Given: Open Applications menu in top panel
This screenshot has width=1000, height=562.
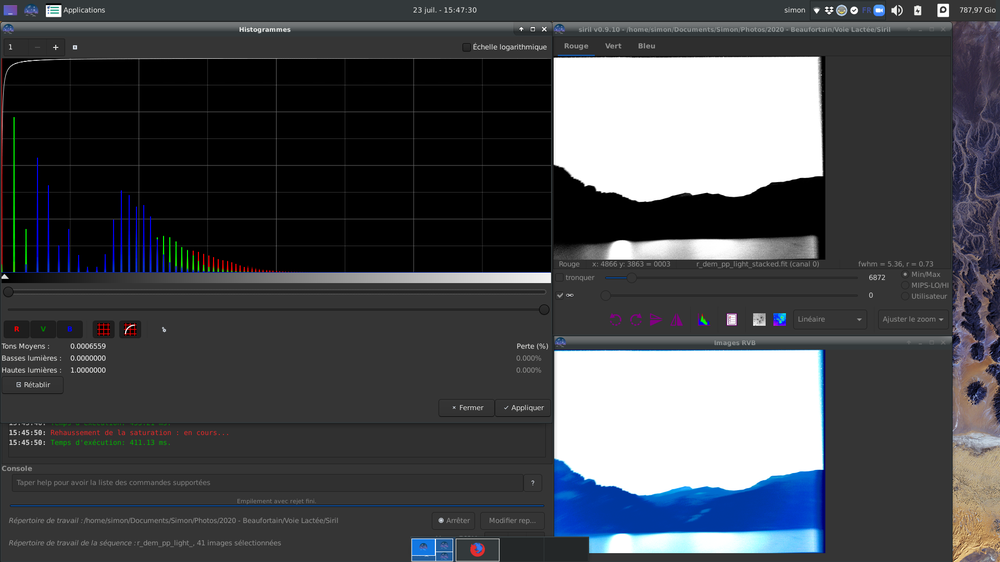Looking at the screenshot, I should pyautogui.click(x=76, y=10).
